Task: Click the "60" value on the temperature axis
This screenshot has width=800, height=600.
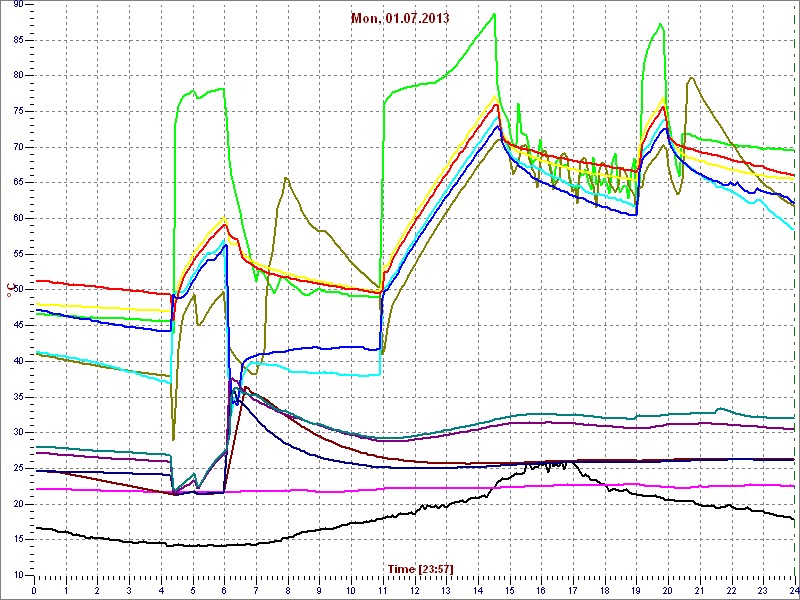Action: point(19,218)
